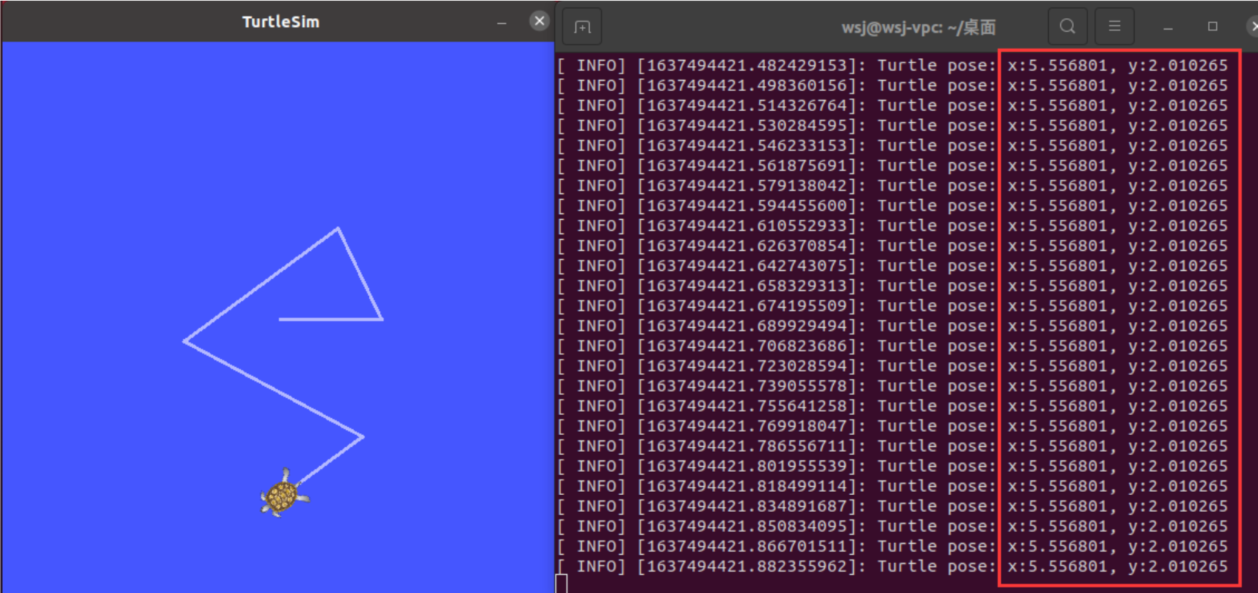Open the terminal search magnifier
1258x593 pixels.
click(x=1068, y=27)
